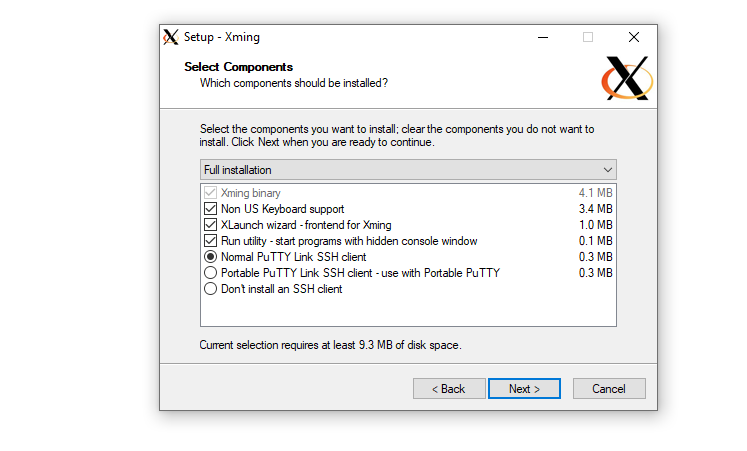Viewport: 747px width, 451px height.
Task: Minimize the Xming setup window
Action: 541,37
